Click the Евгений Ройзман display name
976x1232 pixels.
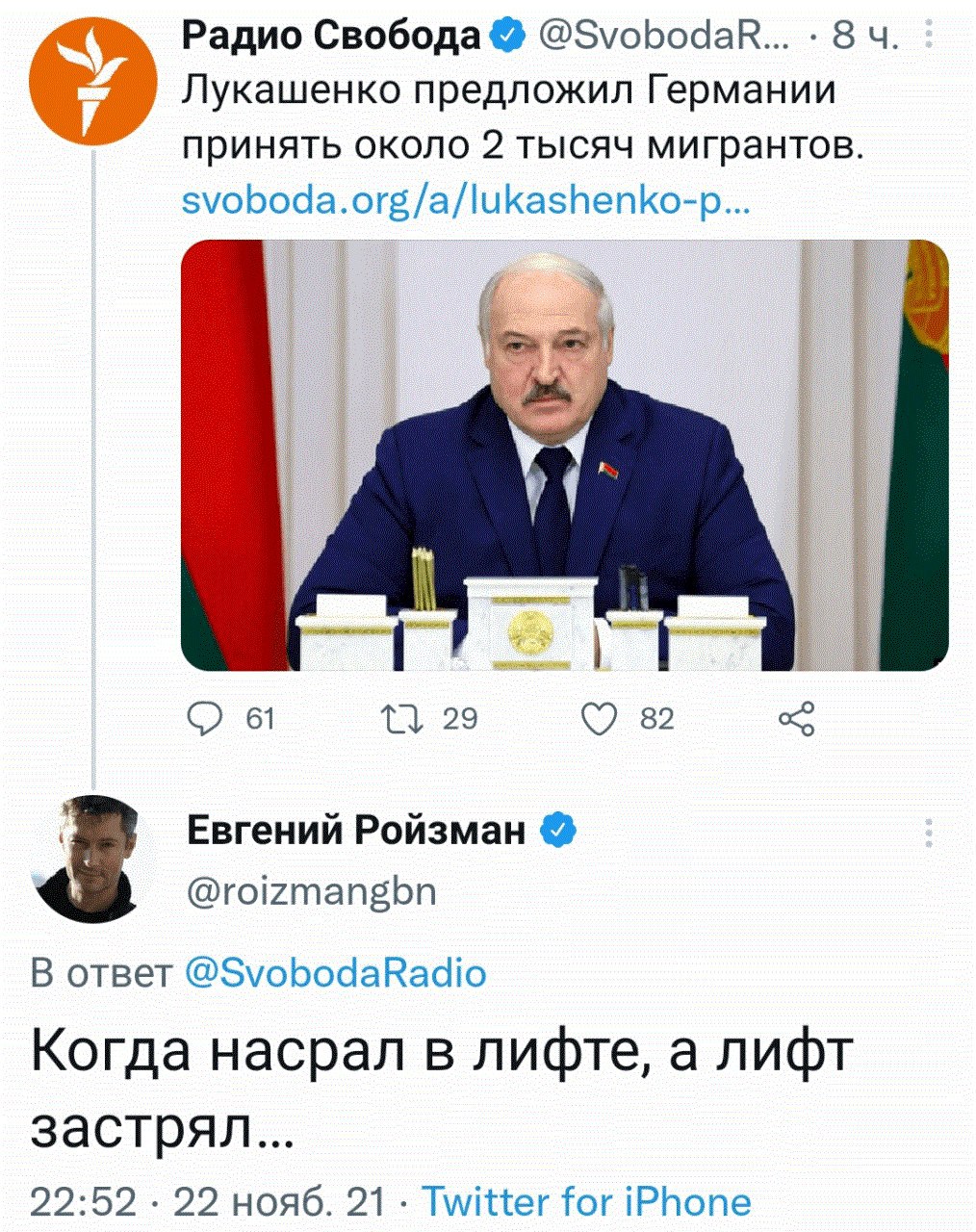pyautogui.click(x=355, y=829)
